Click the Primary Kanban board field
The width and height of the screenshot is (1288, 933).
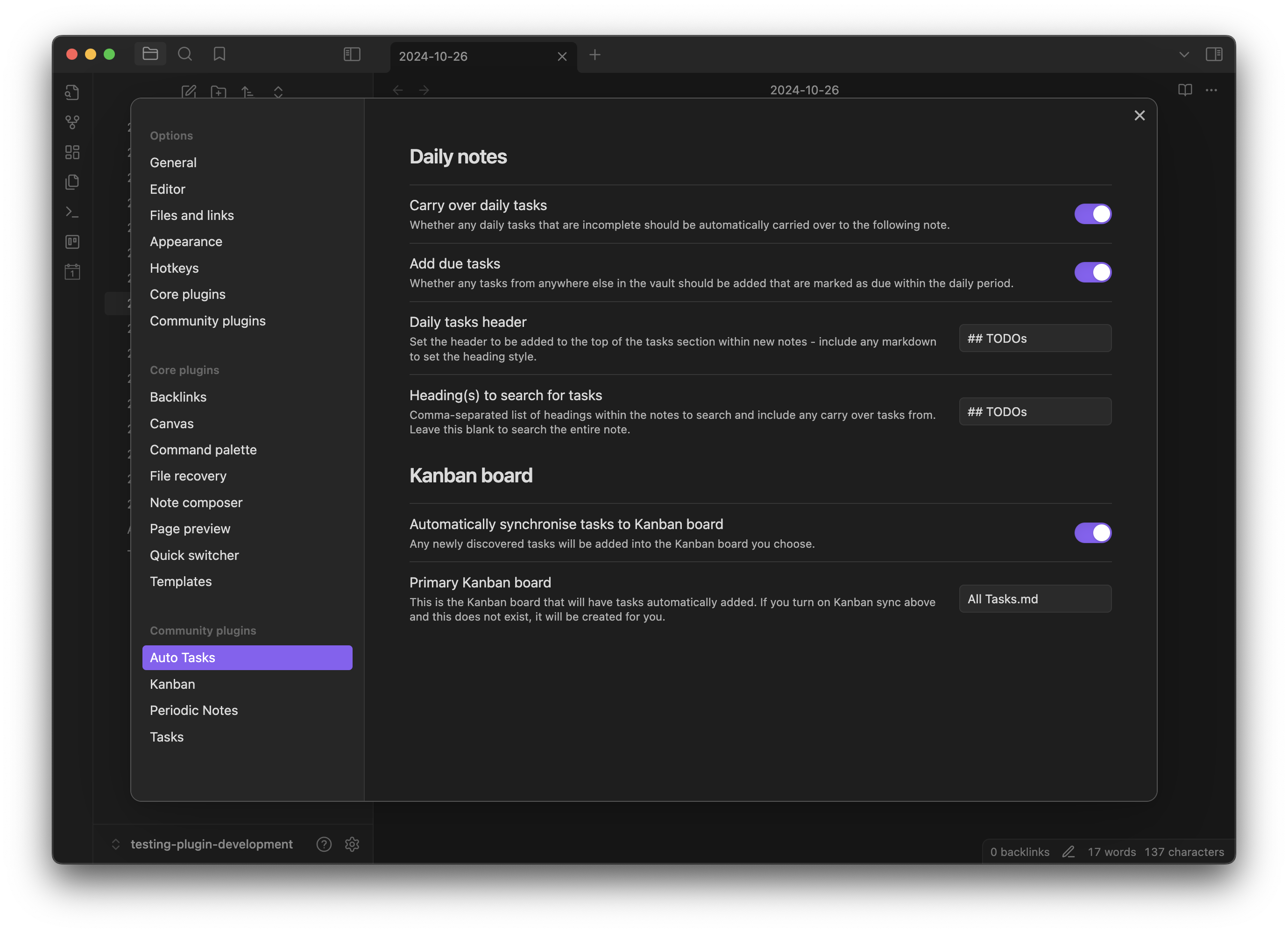pos(1035,599)
